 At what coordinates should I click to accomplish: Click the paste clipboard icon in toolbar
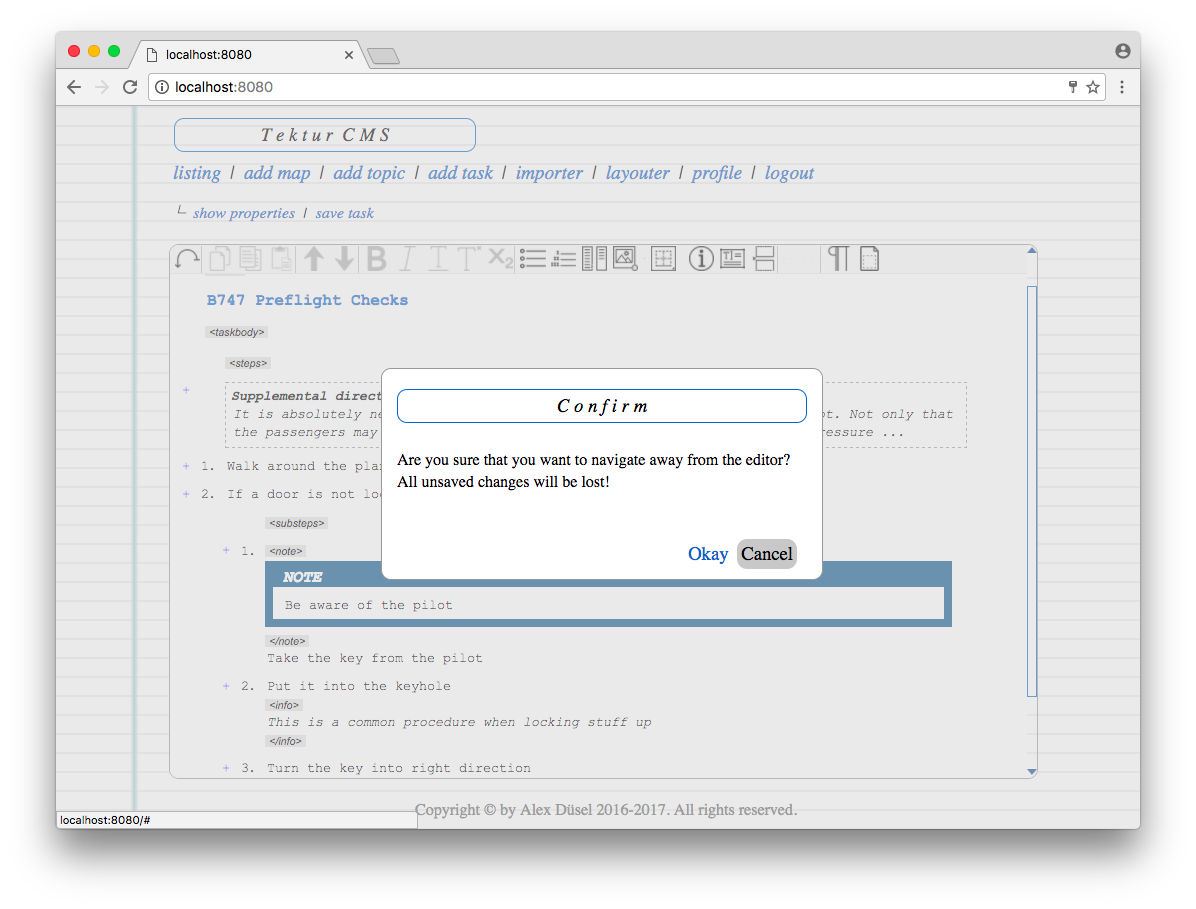point(281,259)
